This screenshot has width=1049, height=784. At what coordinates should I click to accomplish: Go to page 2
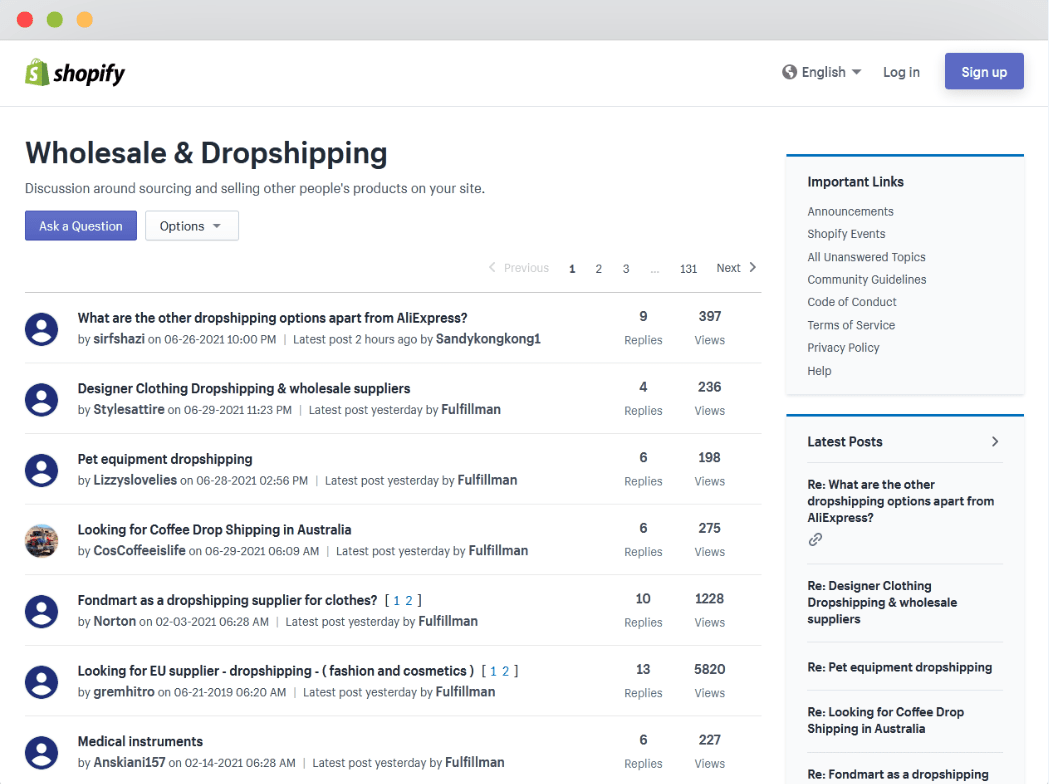point(599,268)
